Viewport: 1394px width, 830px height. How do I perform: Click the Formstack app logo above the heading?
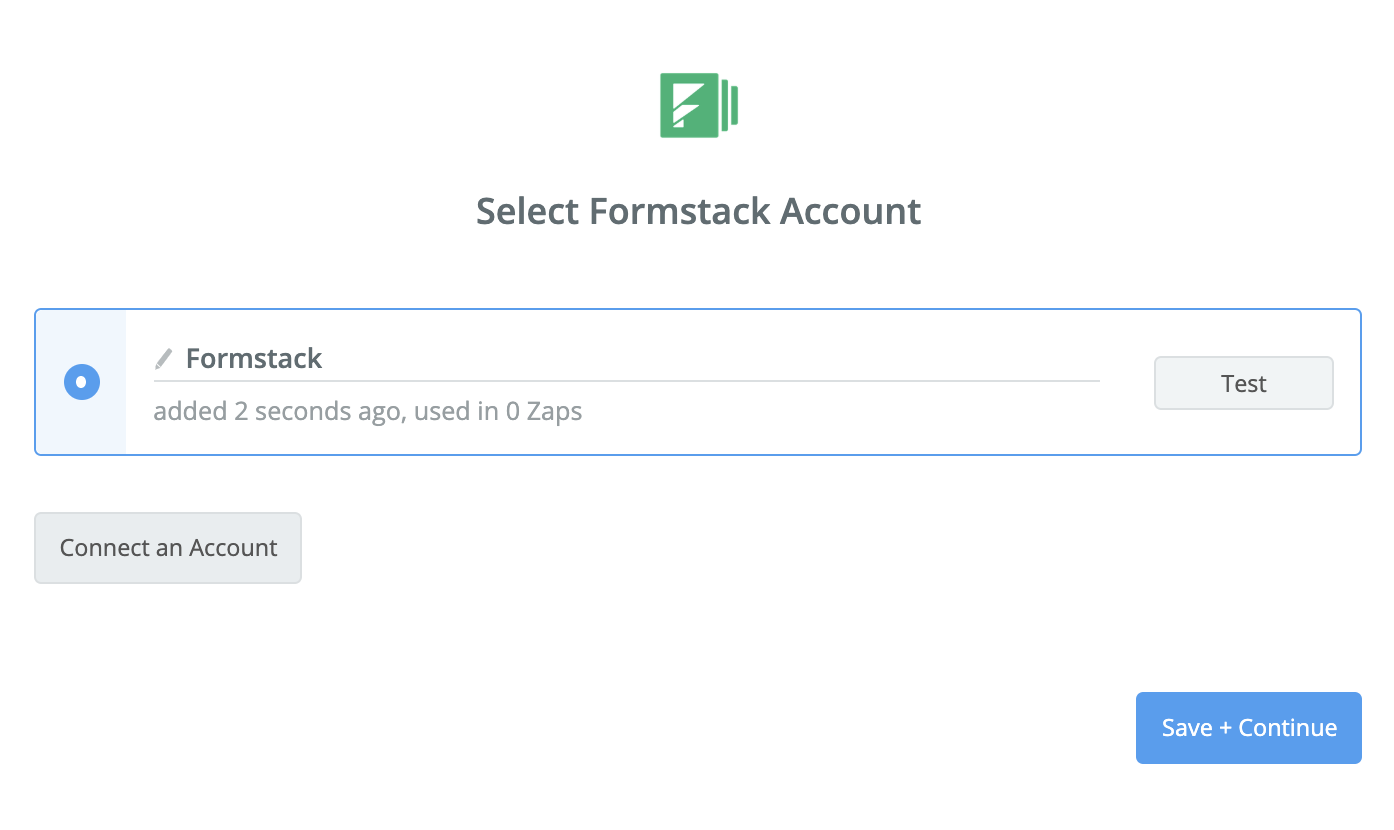(x=698, y=105)
